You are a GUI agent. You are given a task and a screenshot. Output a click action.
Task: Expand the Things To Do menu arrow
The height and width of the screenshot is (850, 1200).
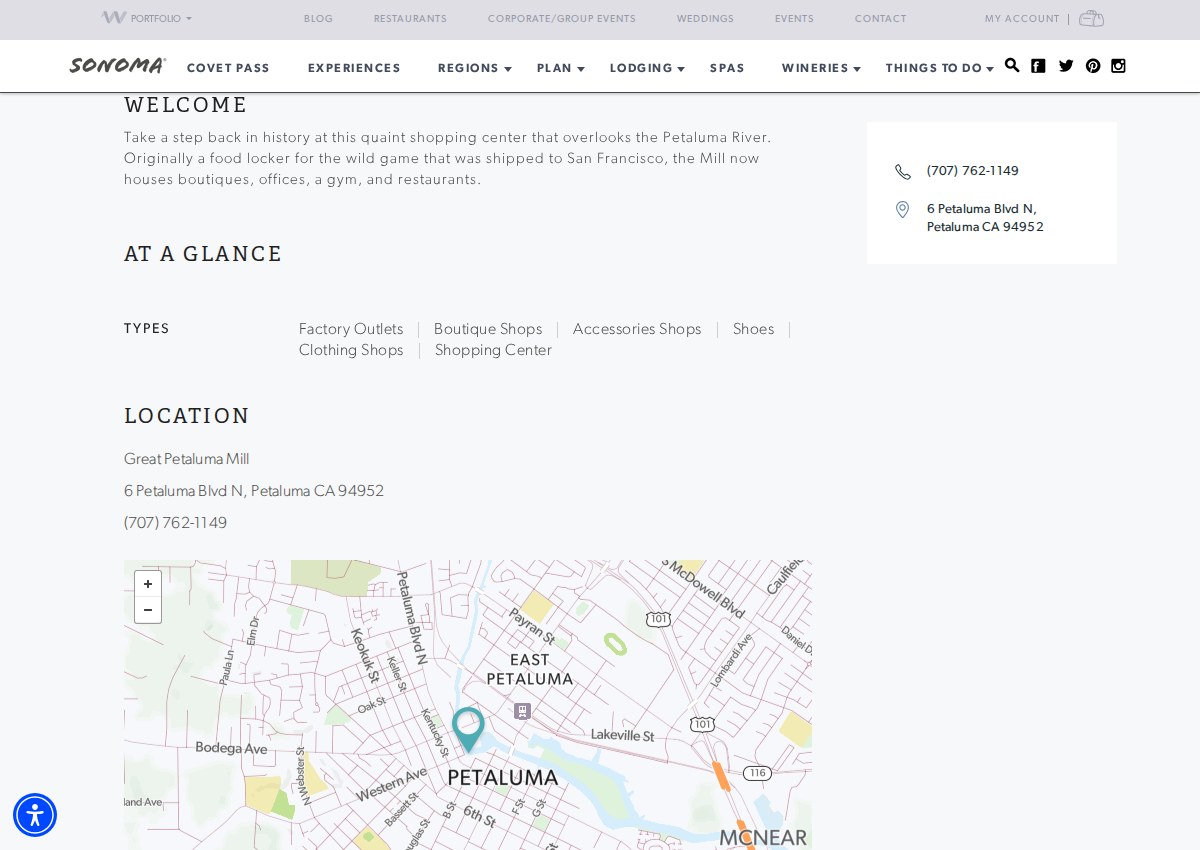990,69
